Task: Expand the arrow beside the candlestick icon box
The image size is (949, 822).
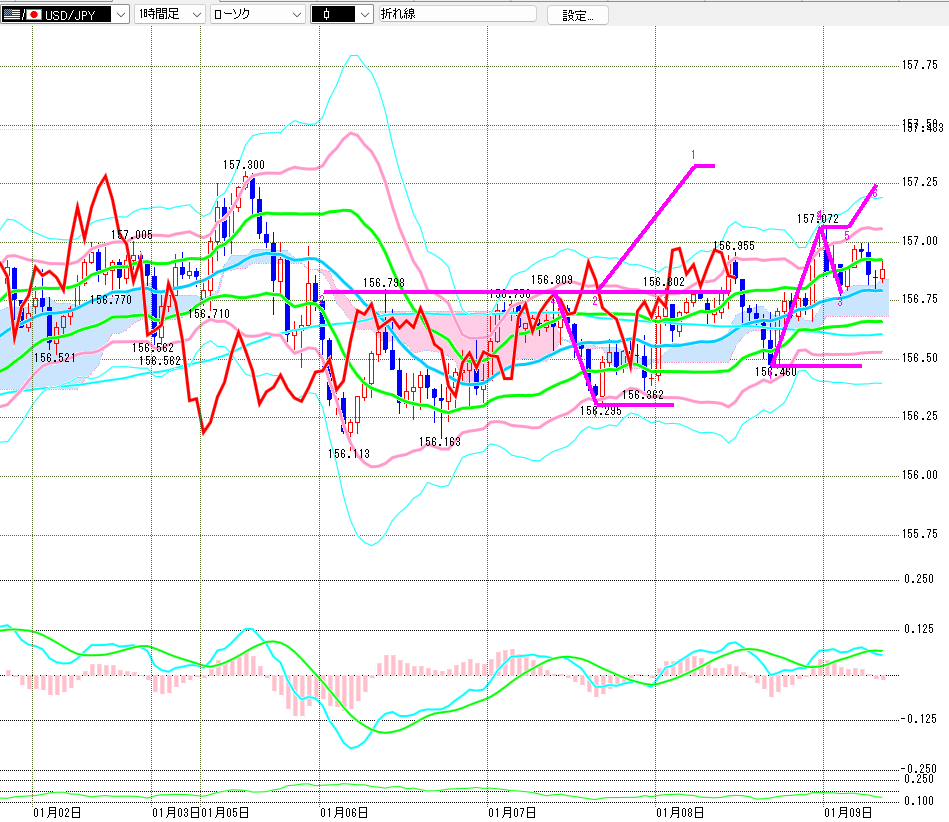Action: [364, 15]
